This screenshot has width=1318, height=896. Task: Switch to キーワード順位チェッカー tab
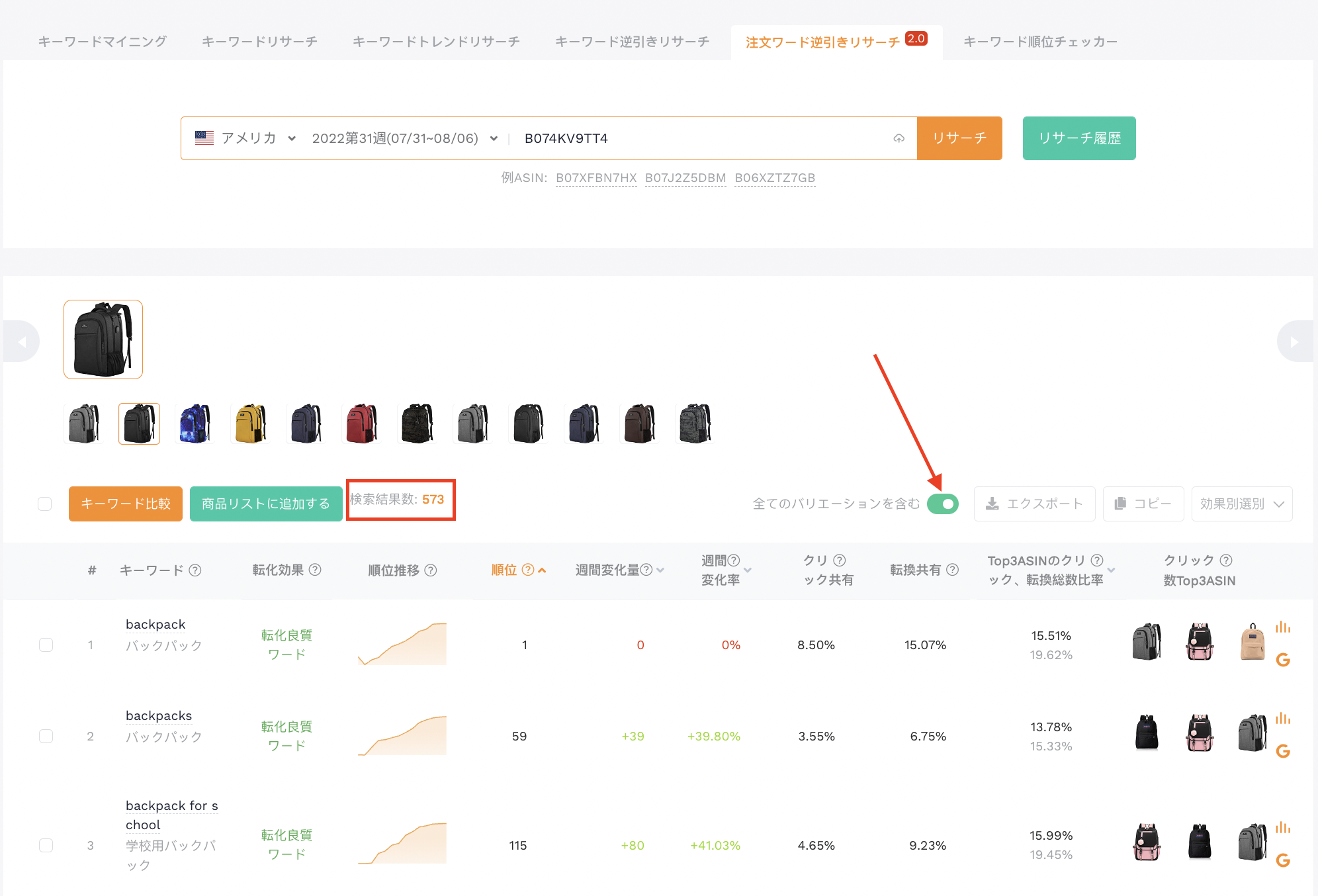point(1041,42)
